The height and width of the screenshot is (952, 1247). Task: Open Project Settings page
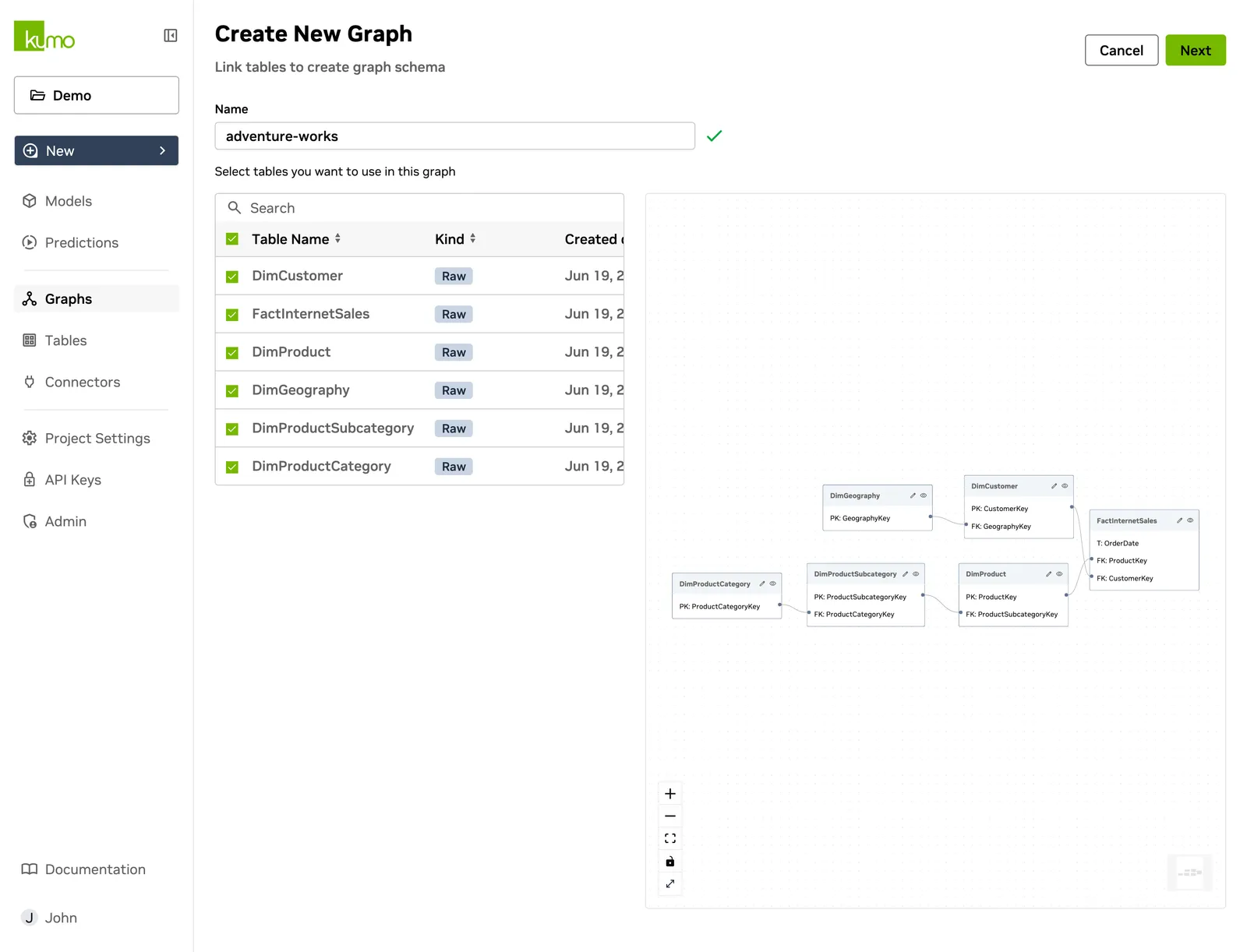point(87,439)
